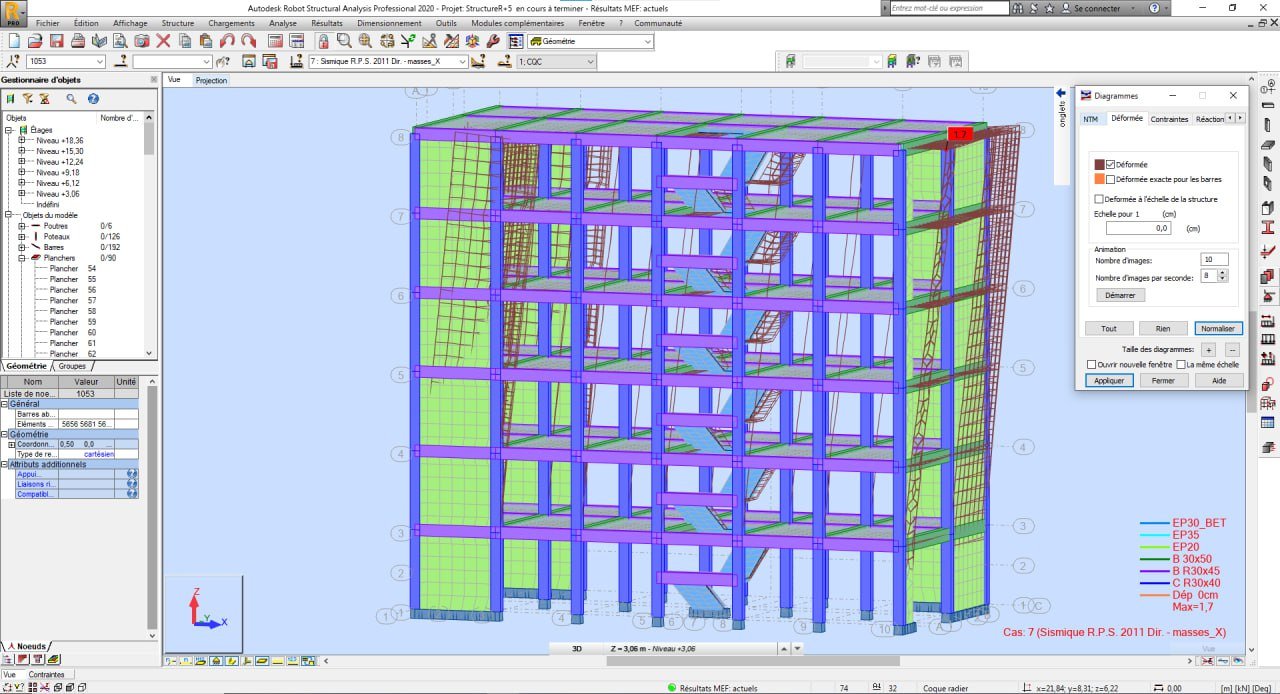Viewport: 1280px width, 694px height.
Task: Enable Déformée exacte pour les barres
Action: coord(1110,180)
